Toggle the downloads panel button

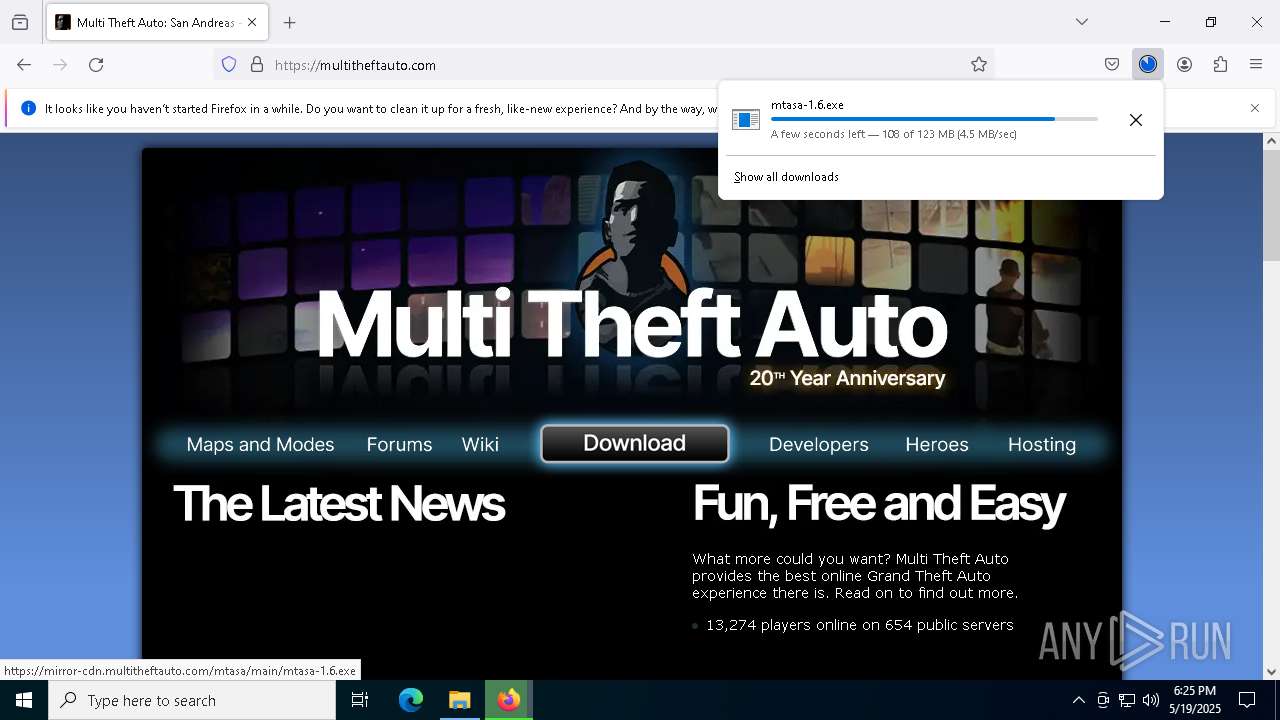[x=1148, y=65]
